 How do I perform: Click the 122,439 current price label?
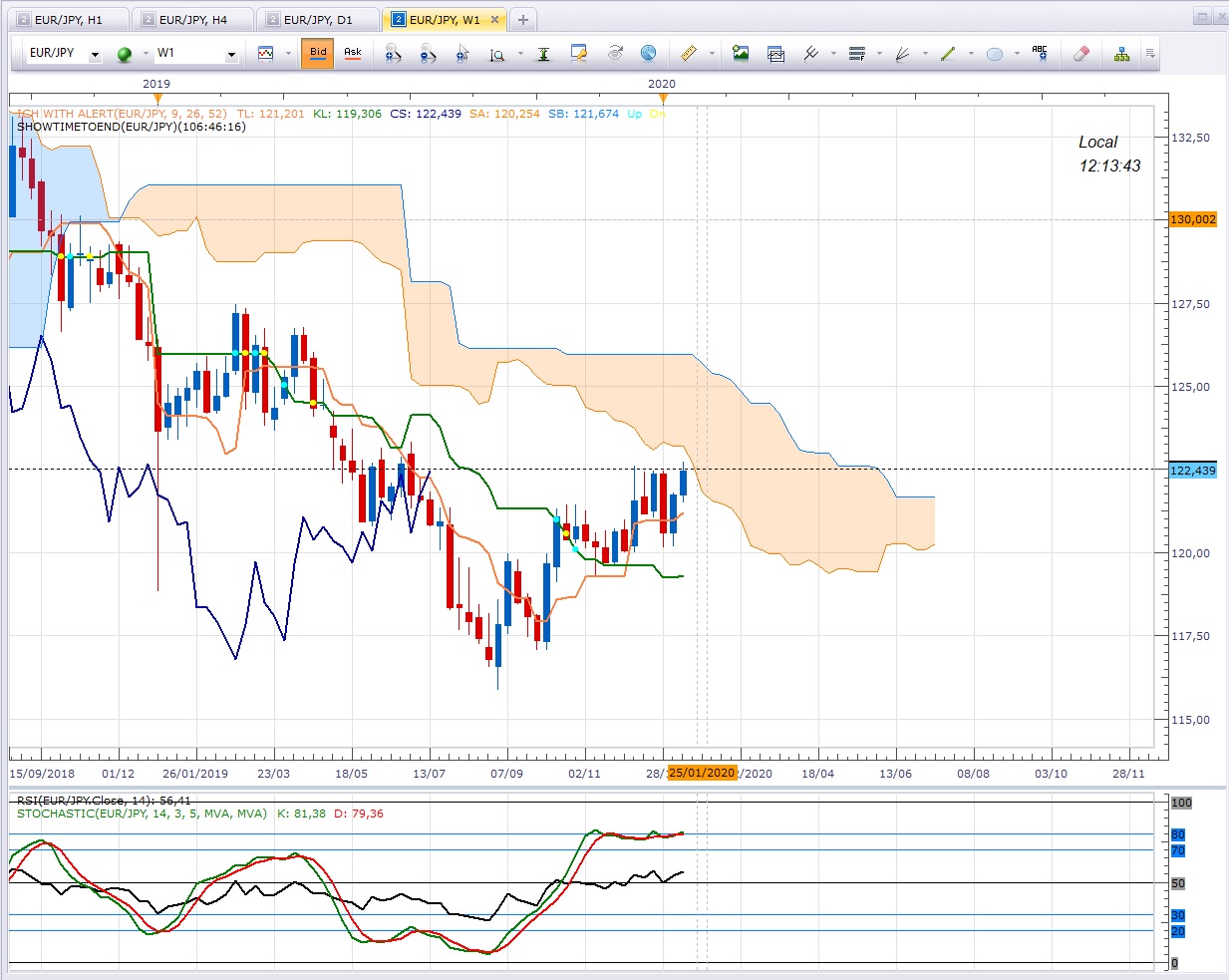1192,471
